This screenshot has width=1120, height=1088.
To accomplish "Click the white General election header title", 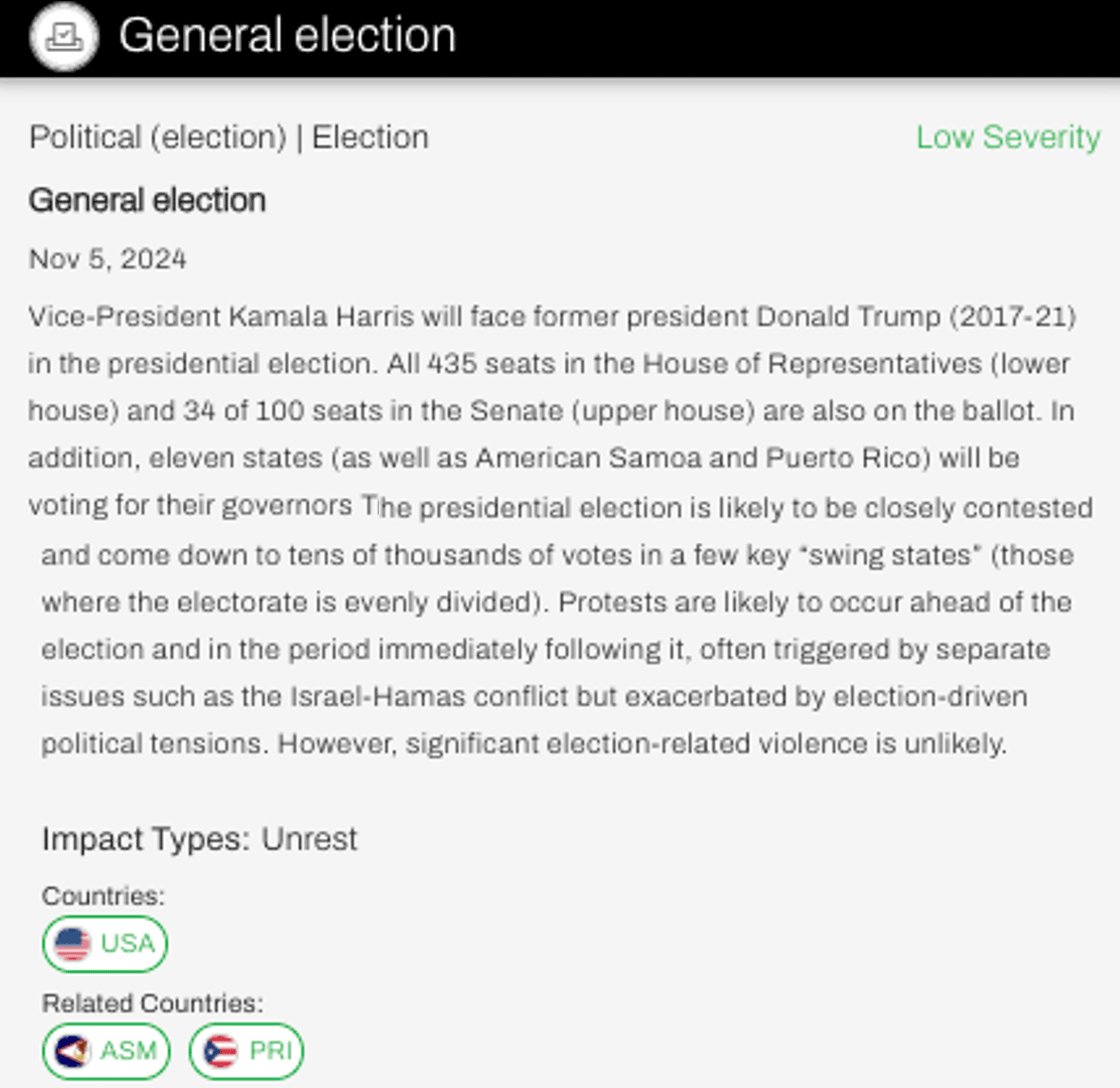I will point(287,36).
